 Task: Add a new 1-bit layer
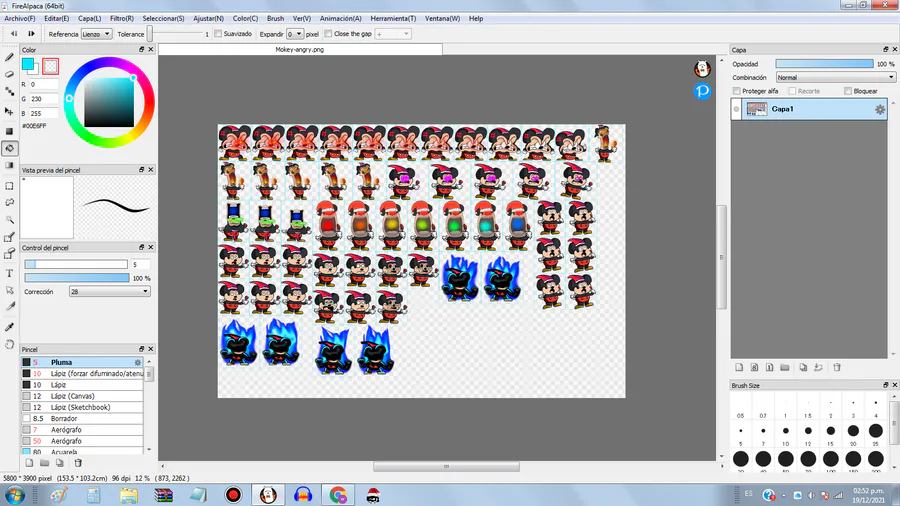pyautogui.click(x=769, y=367)
